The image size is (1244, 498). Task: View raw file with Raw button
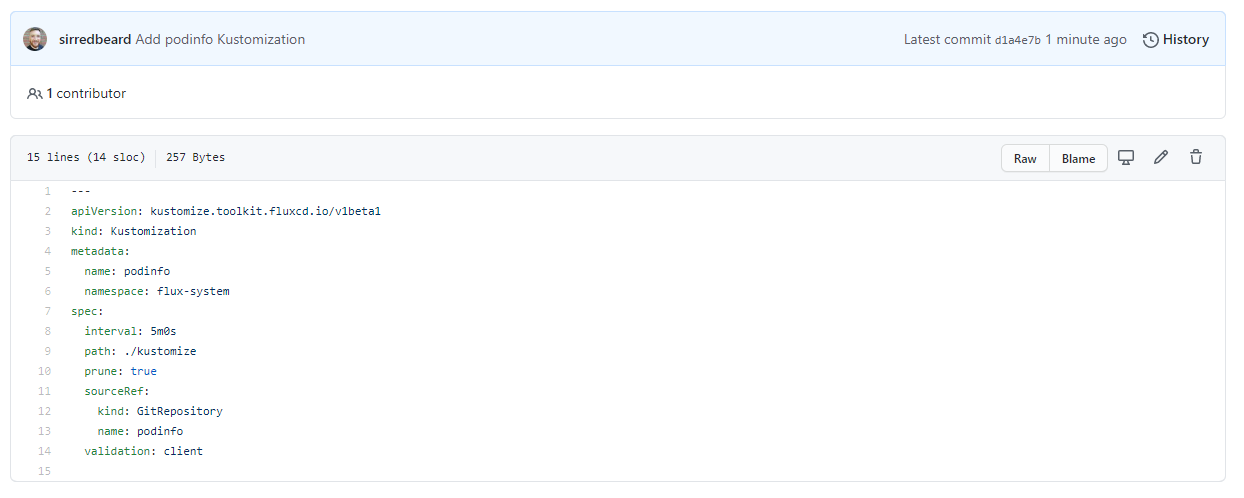coord(1025,158)
